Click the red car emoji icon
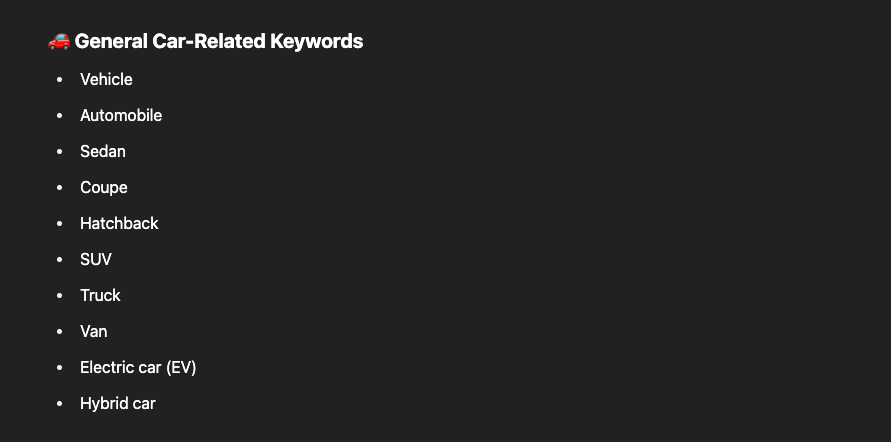The width and height of the screenshot is (891, 442). 59,41
